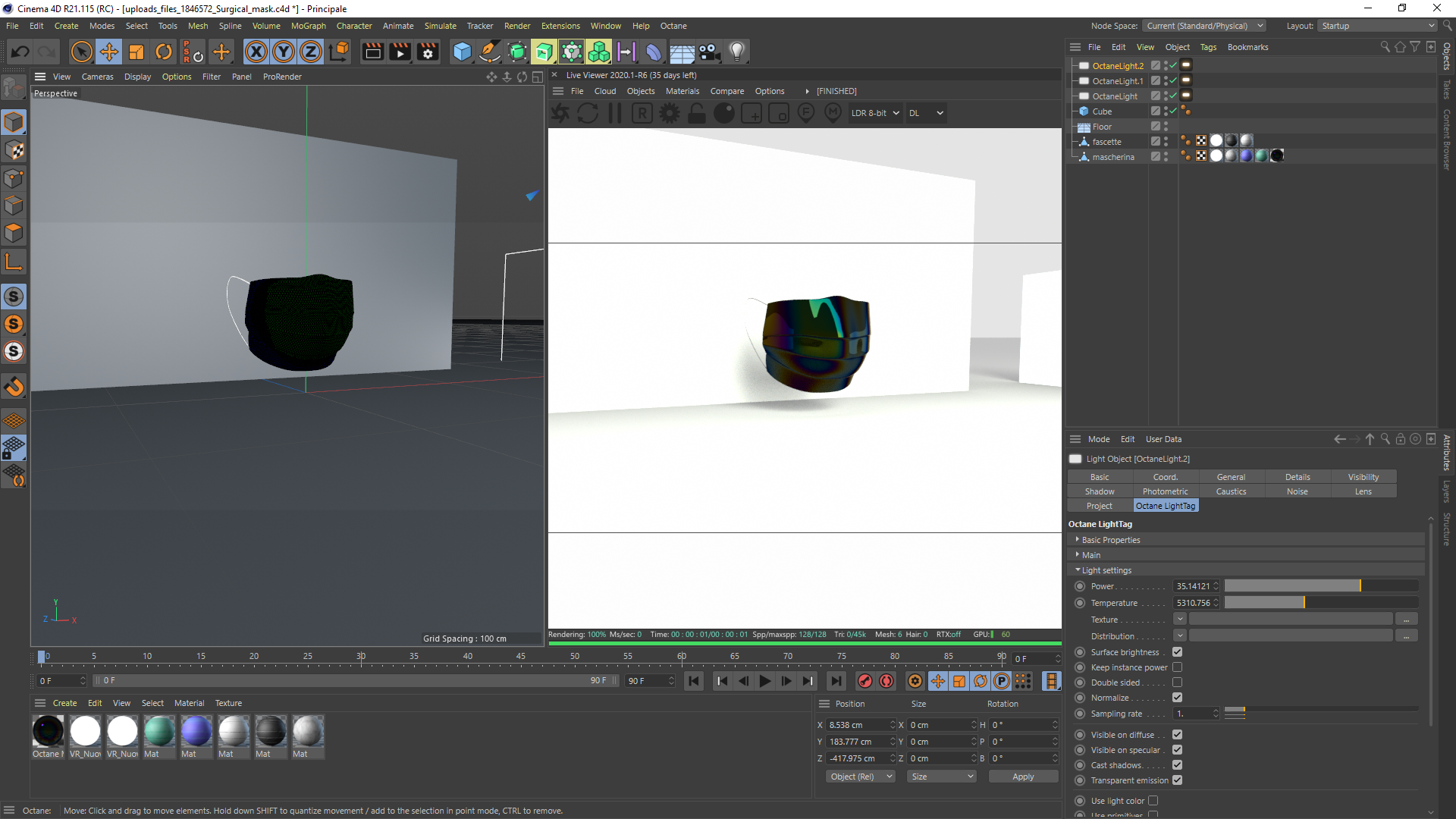This screenshot has width=1456, height=819.
Task: Select the blue Mat material thumbnail
Action: click(x=196, y=732)
